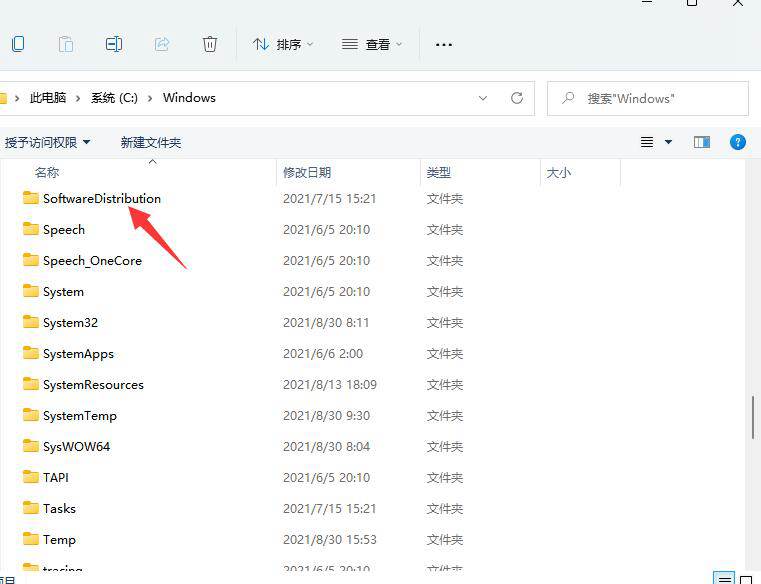
Task: Select the System32 folder
Action: pos(70,323)
